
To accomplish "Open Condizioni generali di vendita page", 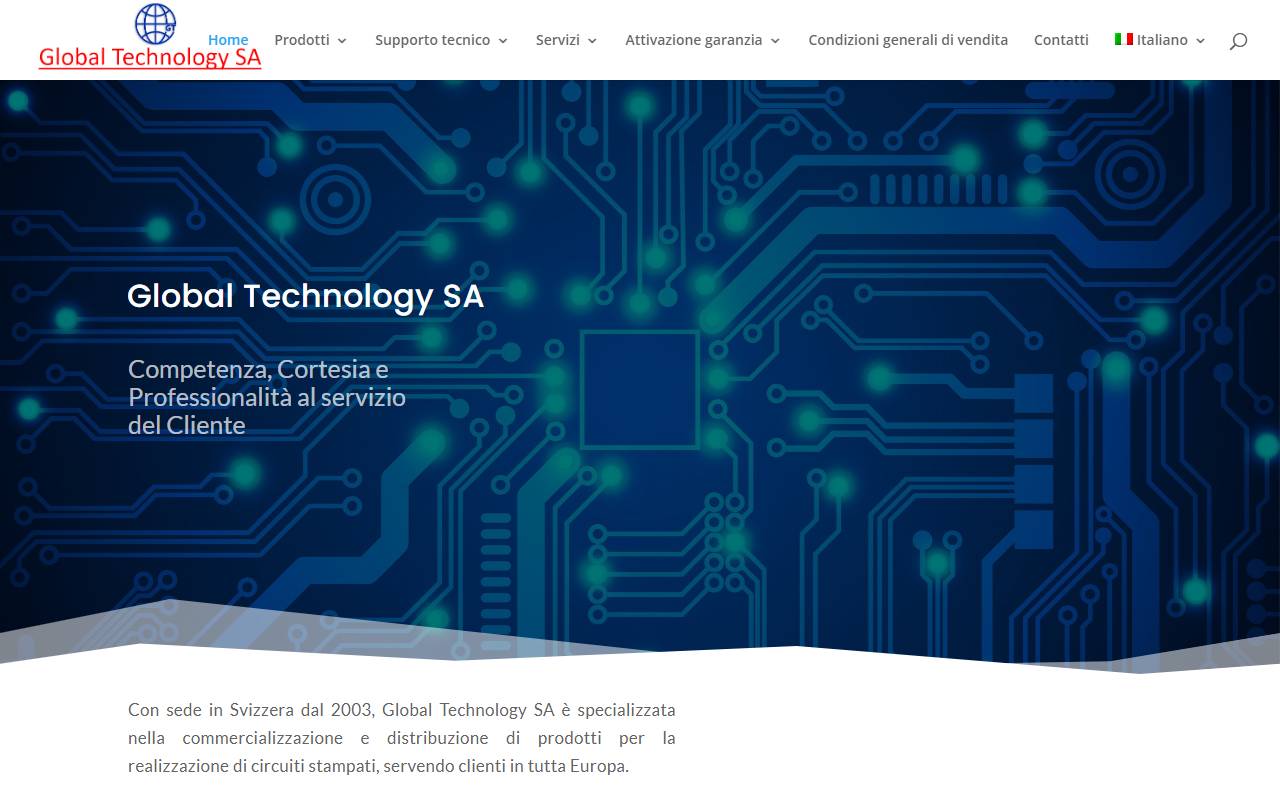I will click(908, 40).
